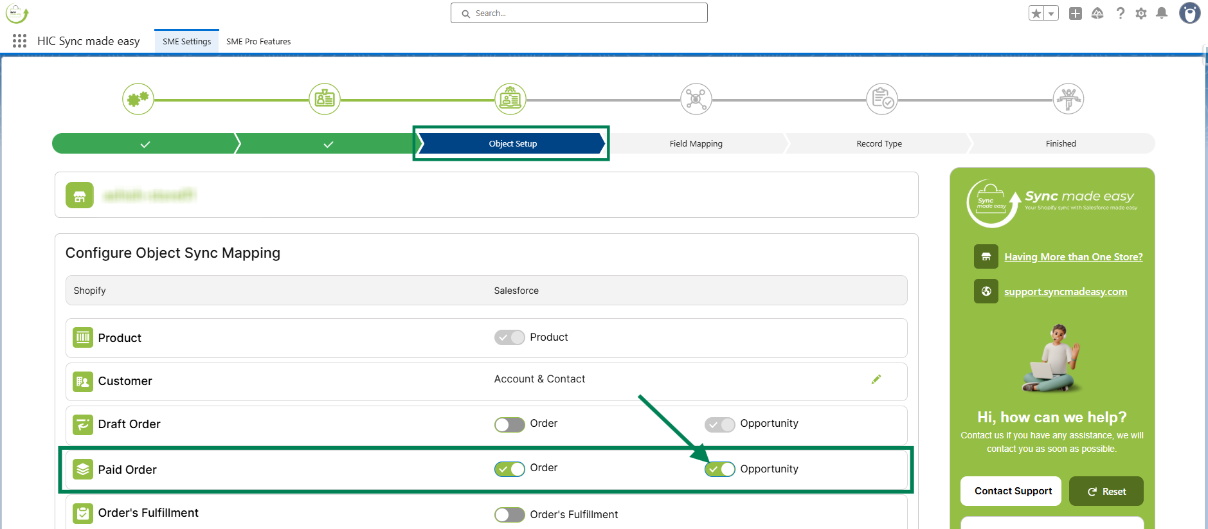Toggle the Product sync switch
The image size is (1208, 529).
(x=509, y=337)
